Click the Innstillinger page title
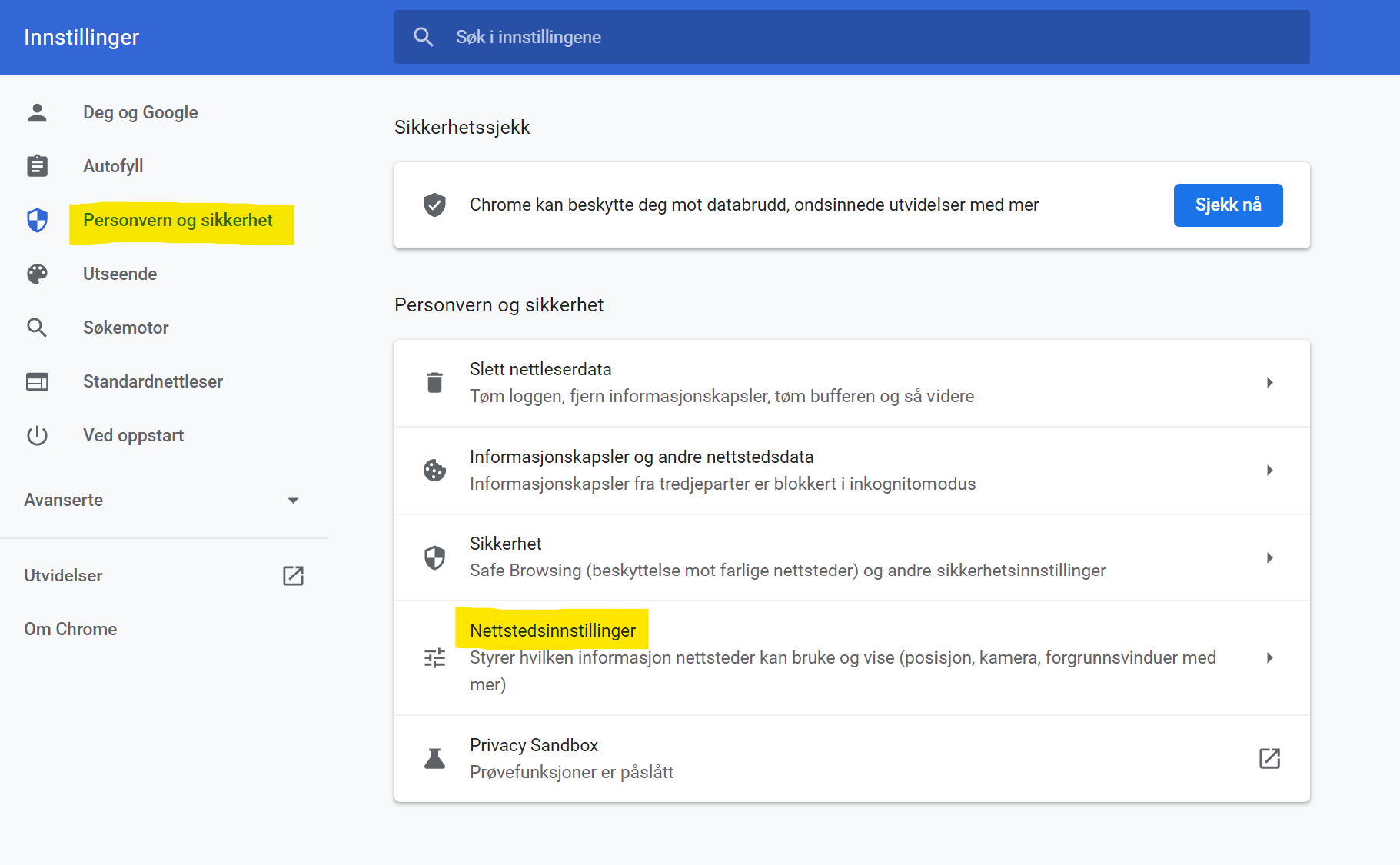This screenshot has height=865, width=1400. (81, 37)
